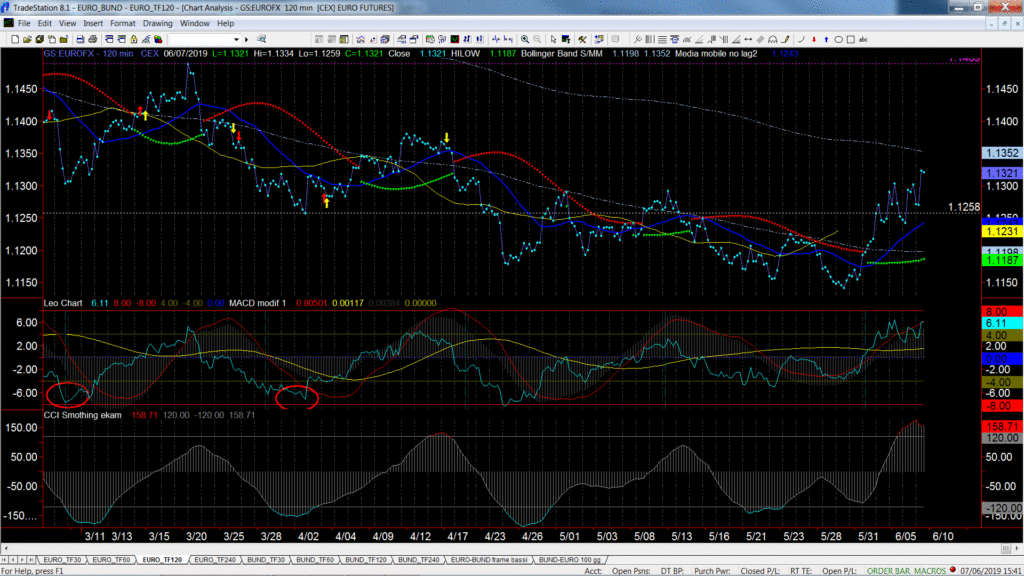Viewport: 1024px width, 576px height.
Task: Click the red 158.71 CCI value marker
Action: point(1002,426)
